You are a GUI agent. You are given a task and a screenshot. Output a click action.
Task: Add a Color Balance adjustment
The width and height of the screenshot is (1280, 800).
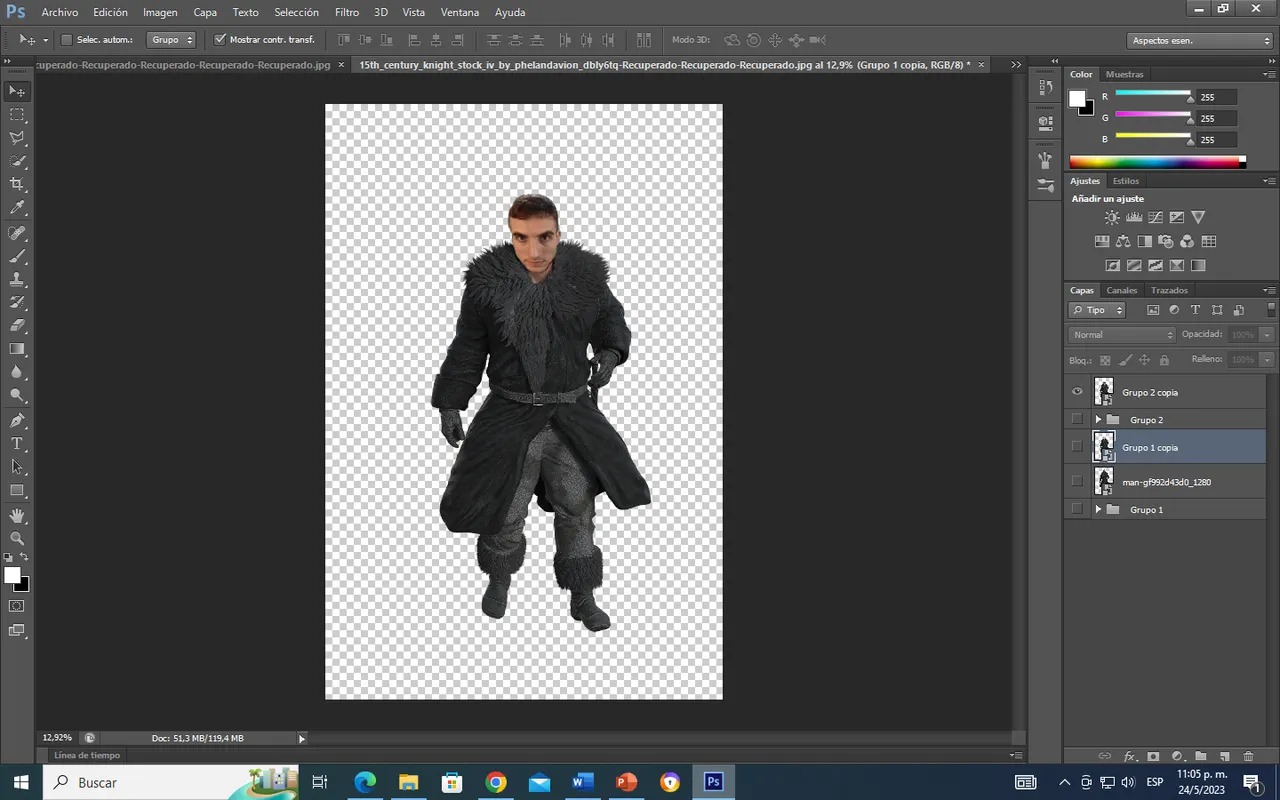1123,241
